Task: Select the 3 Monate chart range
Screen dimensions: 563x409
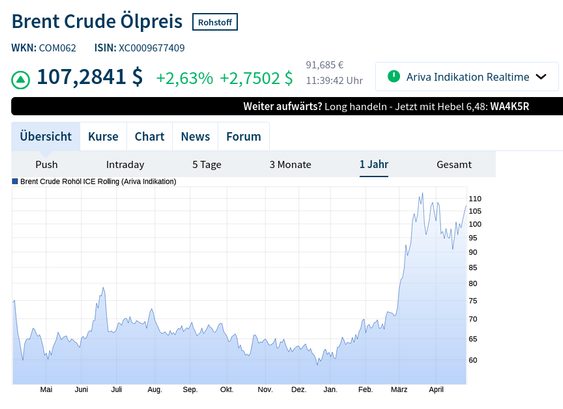Action: click(x=290, y=164)
